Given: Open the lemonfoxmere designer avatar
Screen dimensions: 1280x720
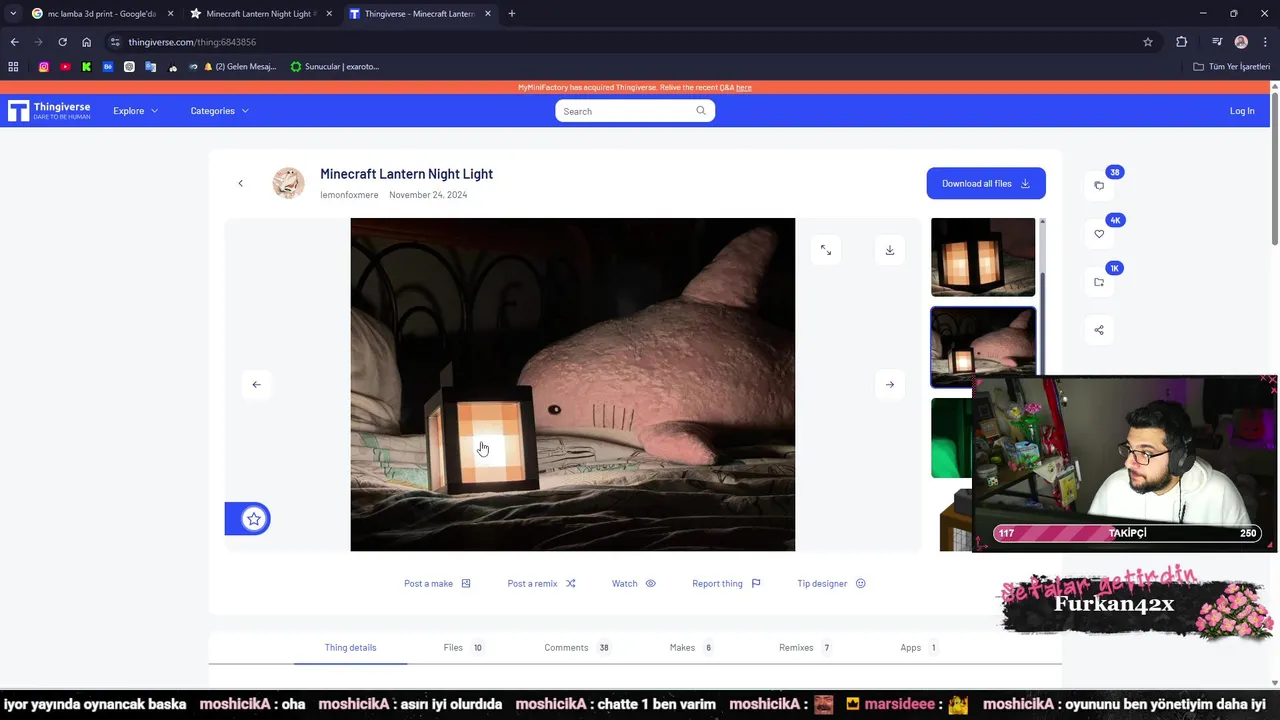Looking at the screenshot, I should click(289, 183).
